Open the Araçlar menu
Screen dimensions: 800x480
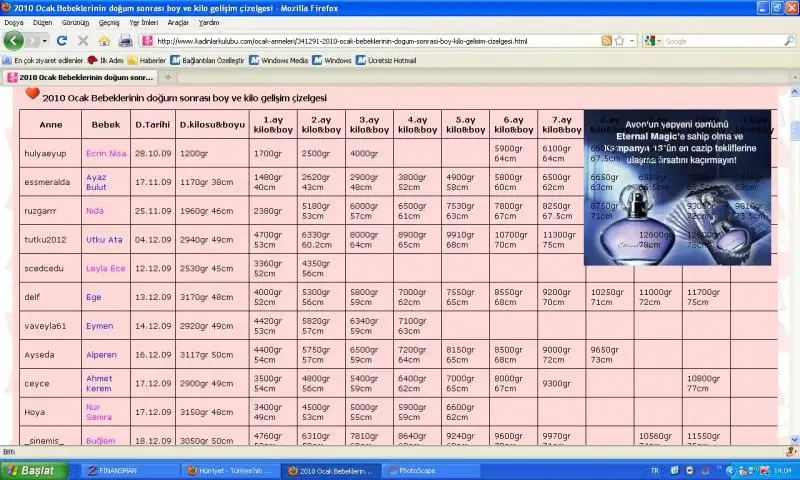coord(178,22)
